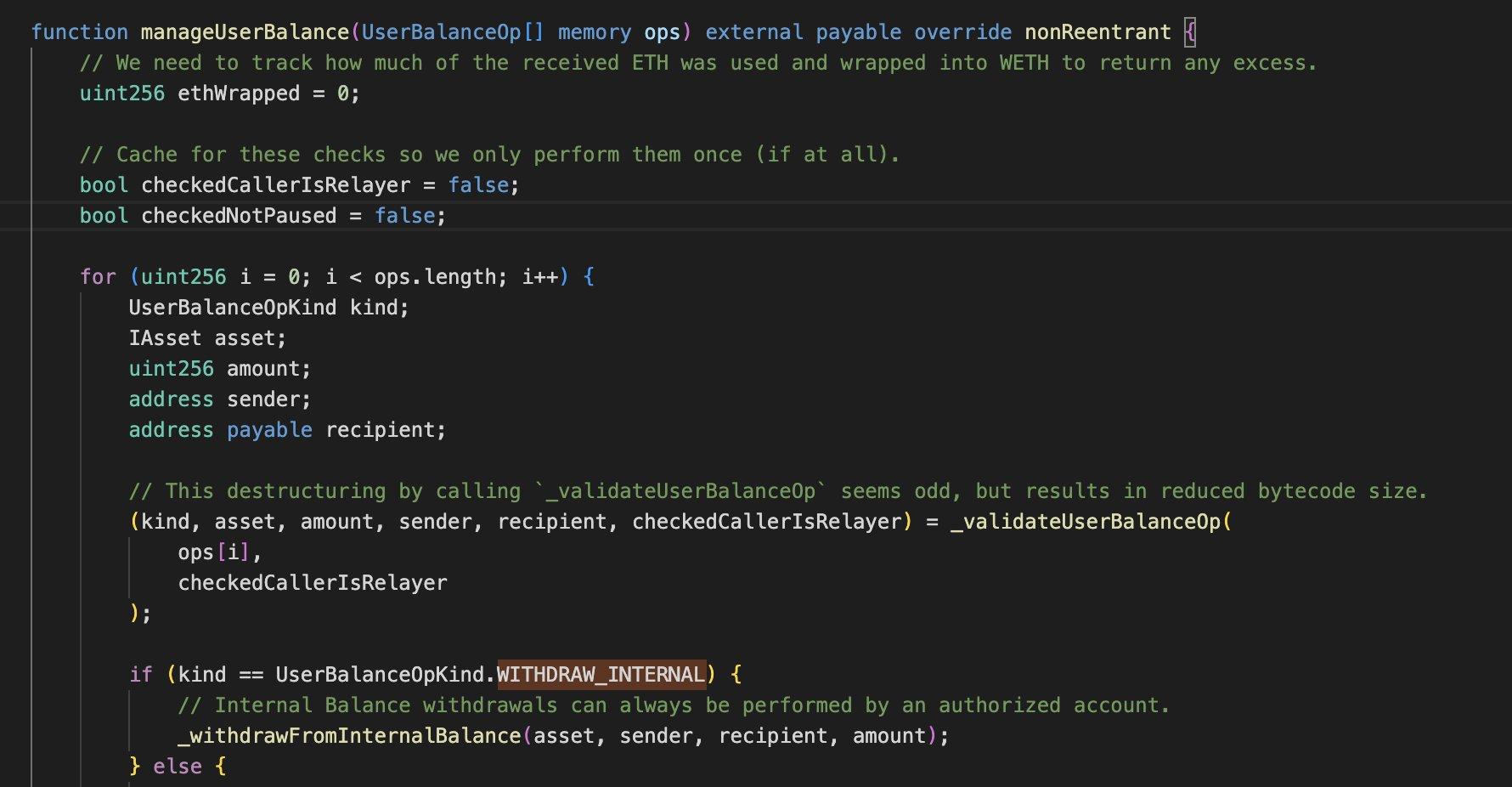Click the IAsset type name
This screenshot has width=1512, height=787.
coord(165,338)
